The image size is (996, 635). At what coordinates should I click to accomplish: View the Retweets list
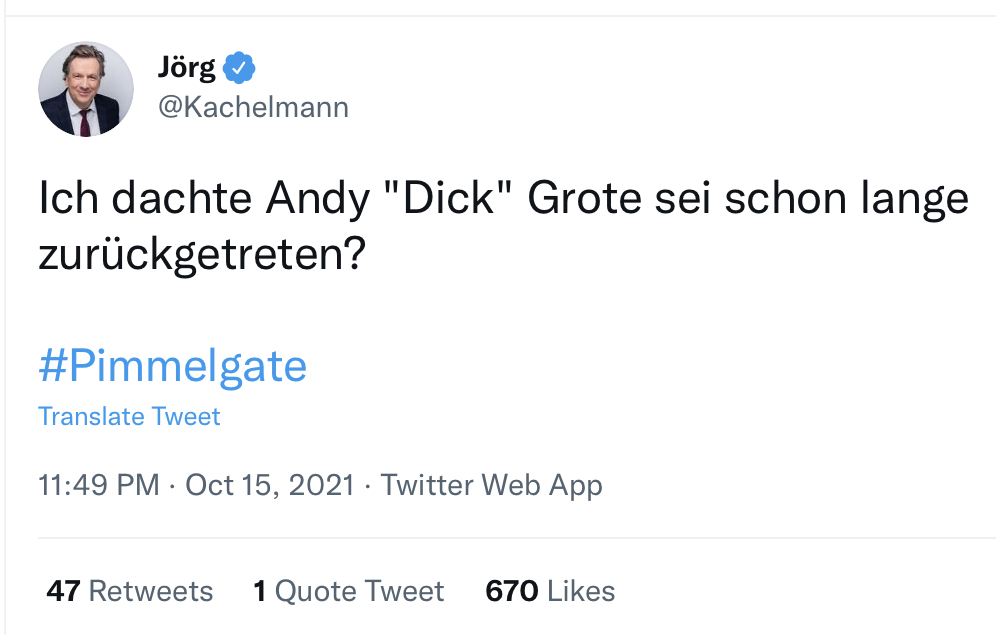(x=150, y=591)
